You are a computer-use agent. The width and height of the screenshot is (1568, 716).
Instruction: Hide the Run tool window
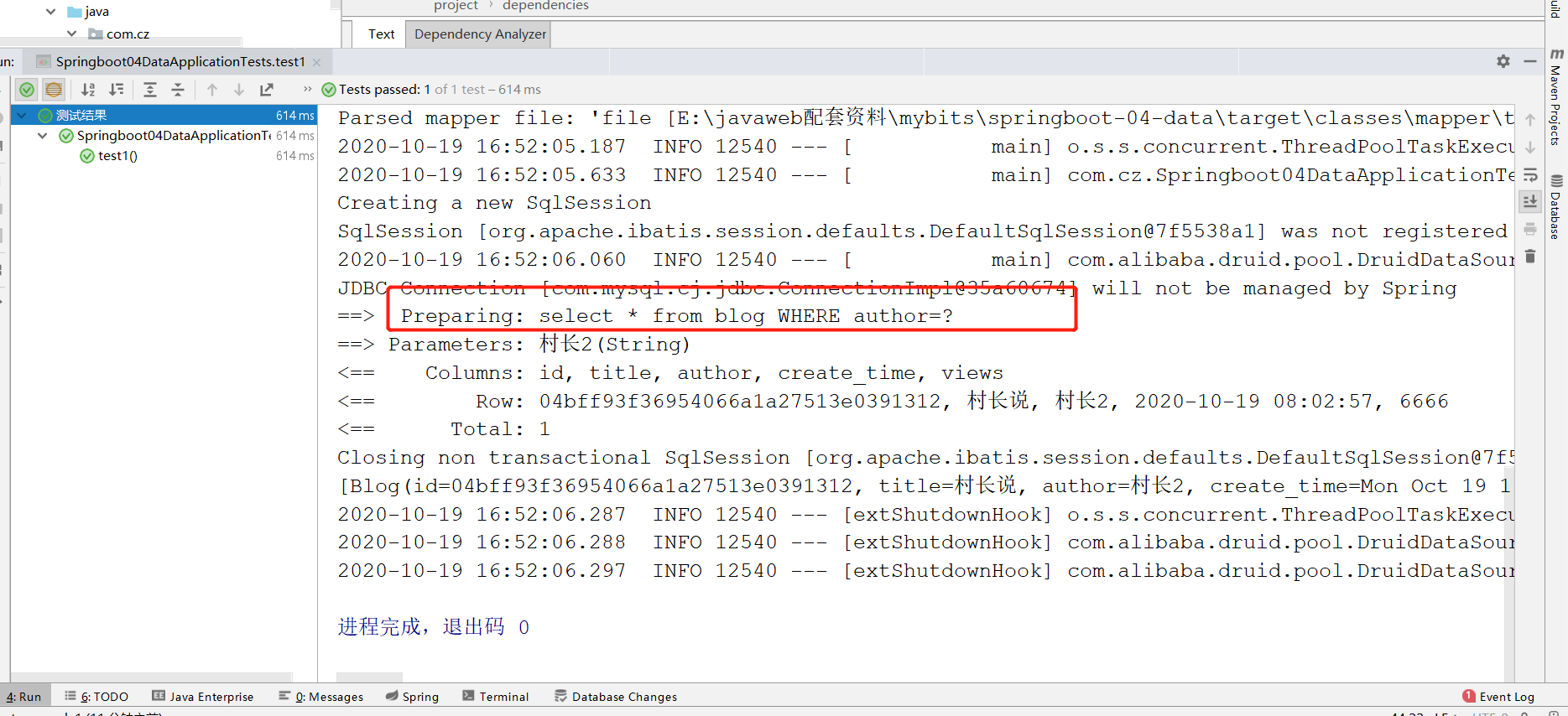pyautogui.click(x=1530, y=61)
